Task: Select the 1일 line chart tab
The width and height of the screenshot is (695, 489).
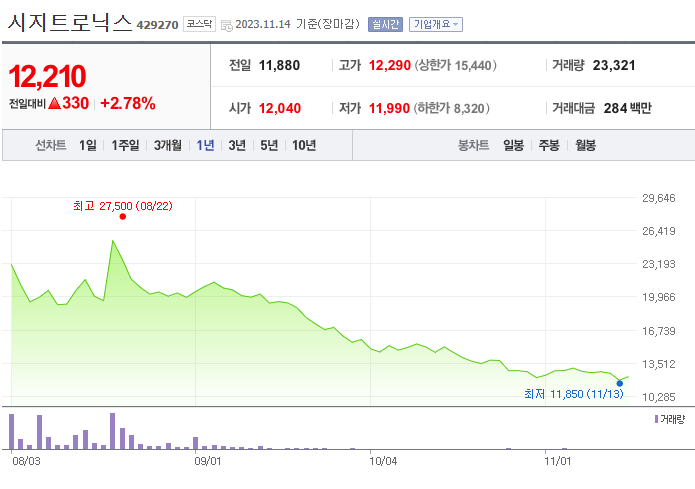Action: 88,145
